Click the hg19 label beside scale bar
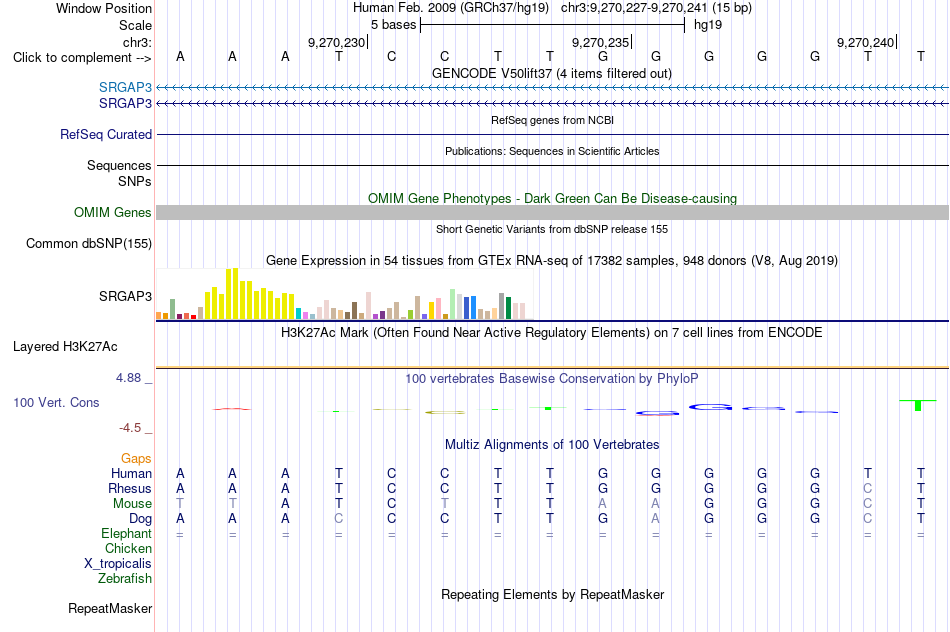Screen dimensions: 950x632 708,25
